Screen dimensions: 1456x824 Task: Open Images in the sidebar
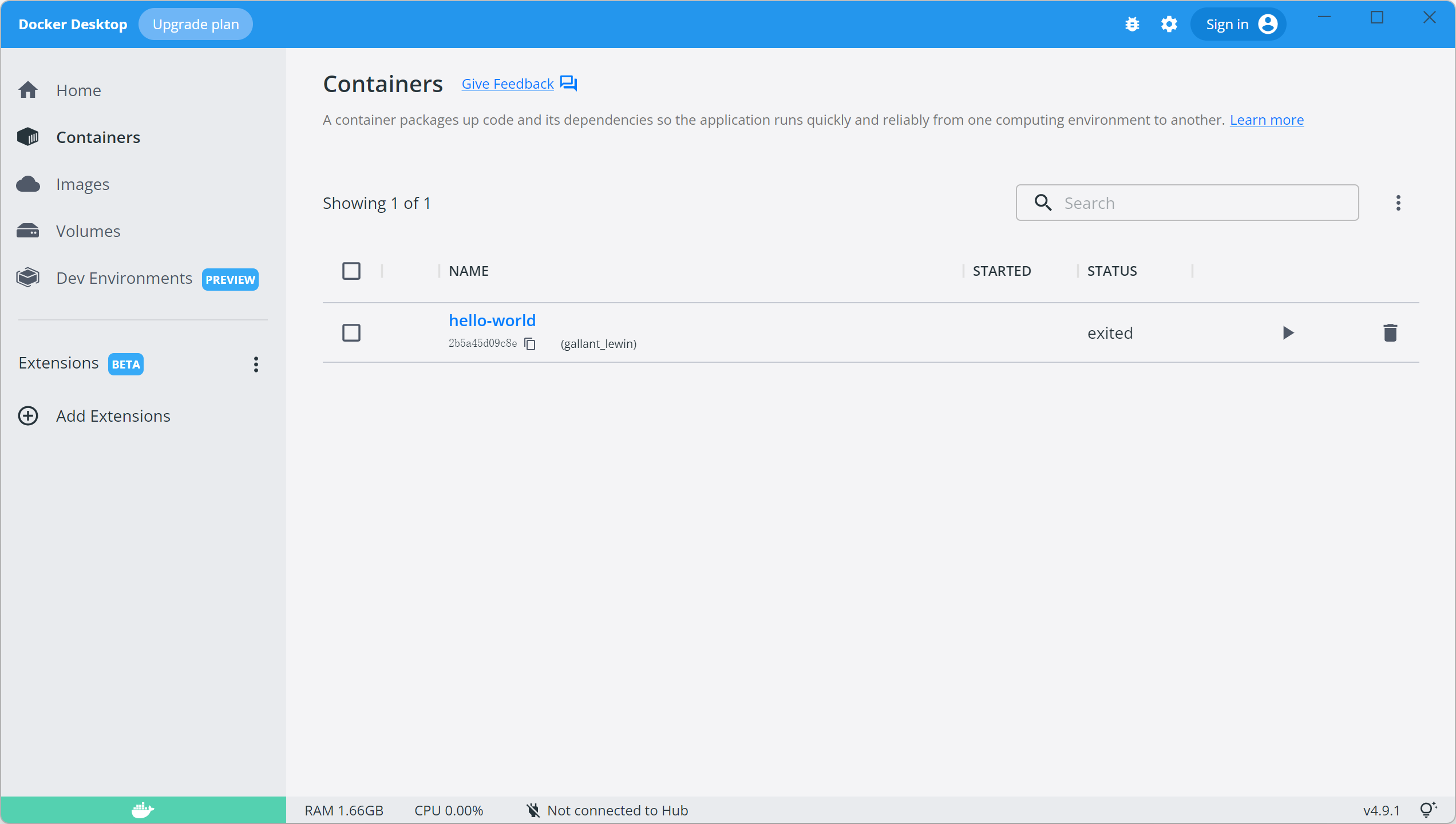tap(143, 184)
